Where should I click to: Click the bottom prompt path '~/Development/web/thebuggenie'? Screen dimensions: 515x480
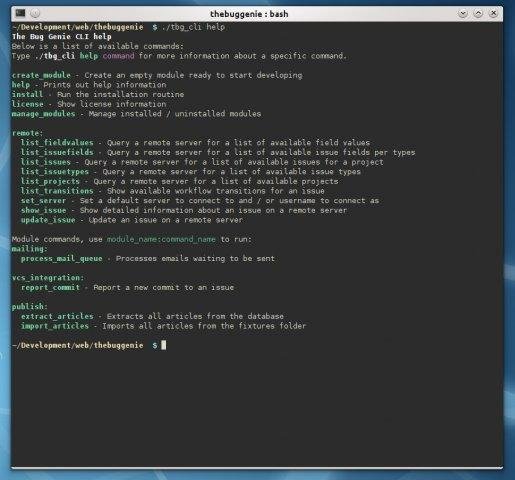78,345
